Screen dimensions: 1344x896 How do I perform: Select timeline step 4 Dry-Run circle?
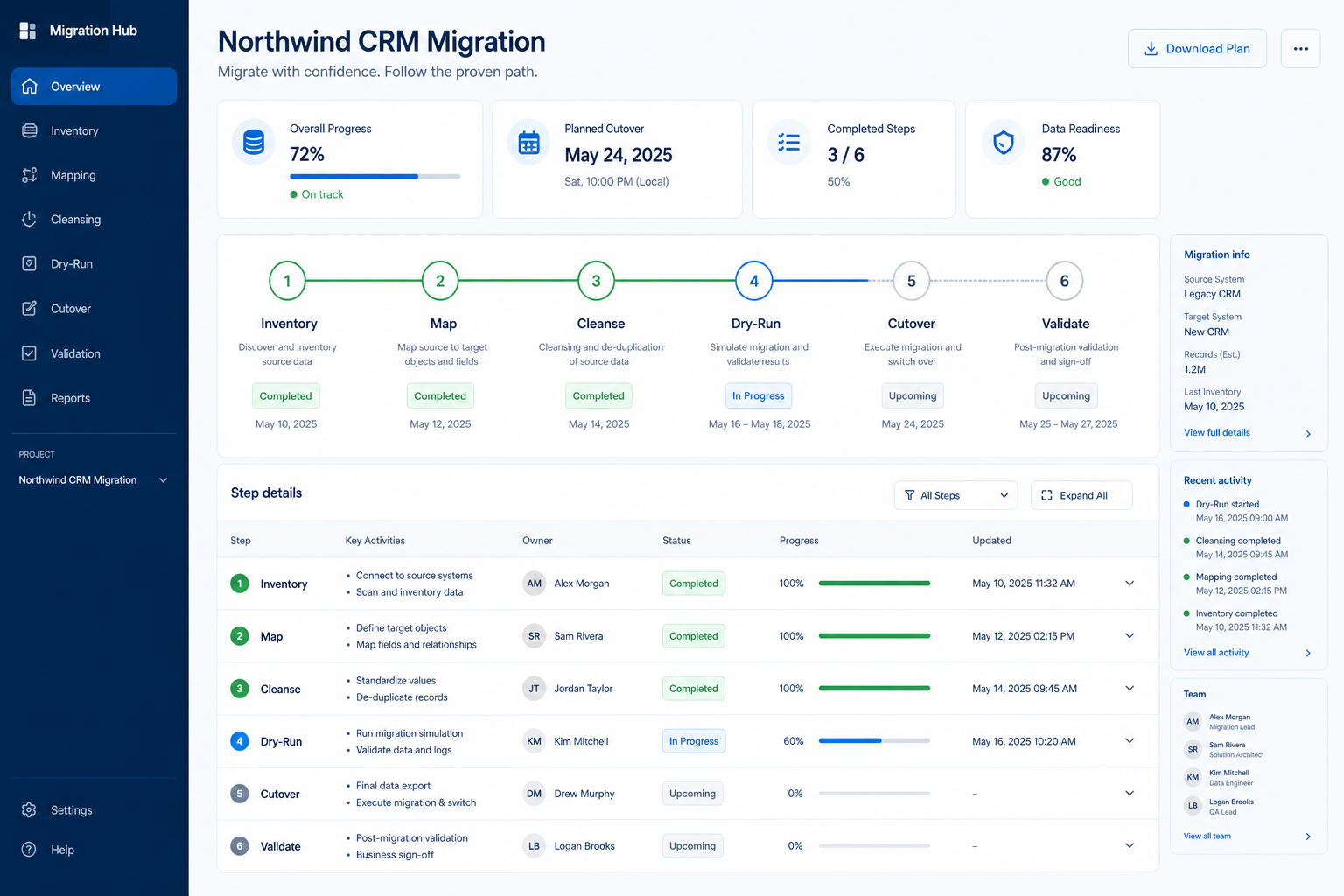[x=754, y=281]
